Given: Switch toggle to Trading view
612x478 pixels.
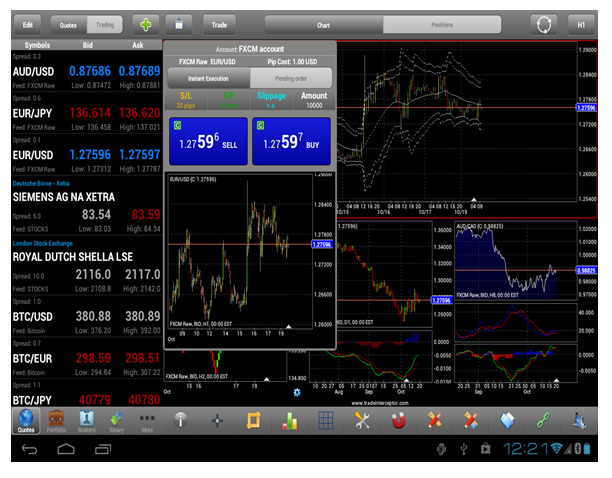Looking at the screenshot, I should coord(105,25).
